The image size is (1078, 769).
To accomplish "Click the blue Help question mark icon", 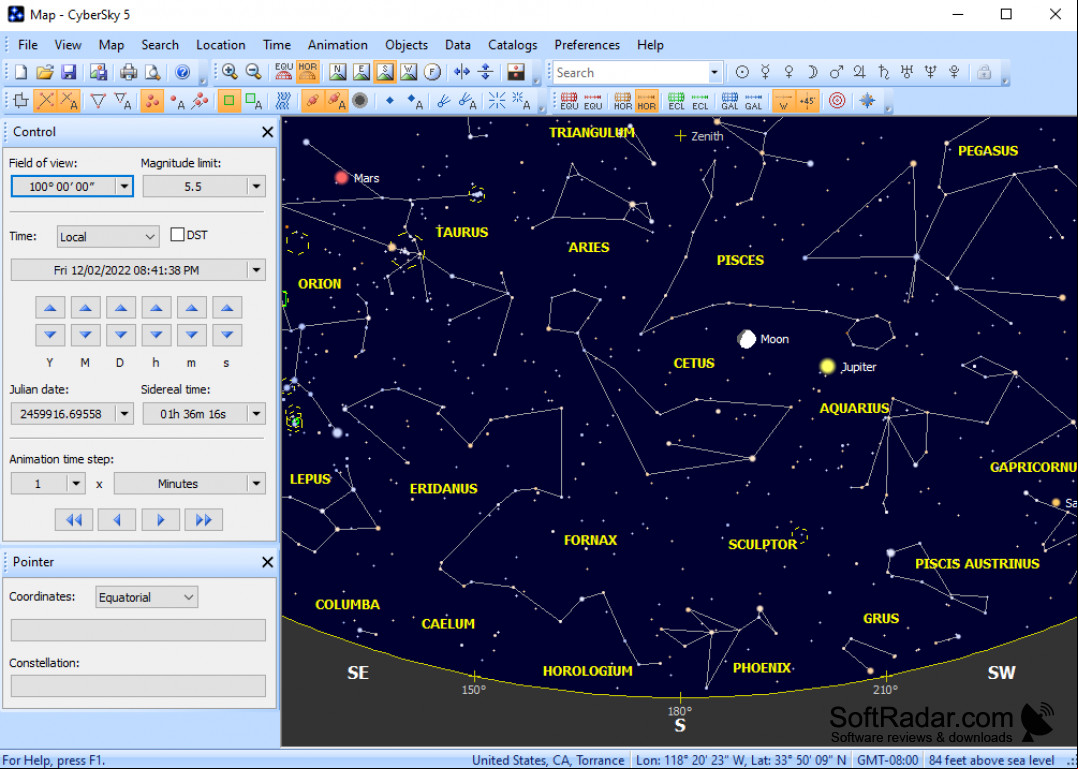I will point(182,72).
